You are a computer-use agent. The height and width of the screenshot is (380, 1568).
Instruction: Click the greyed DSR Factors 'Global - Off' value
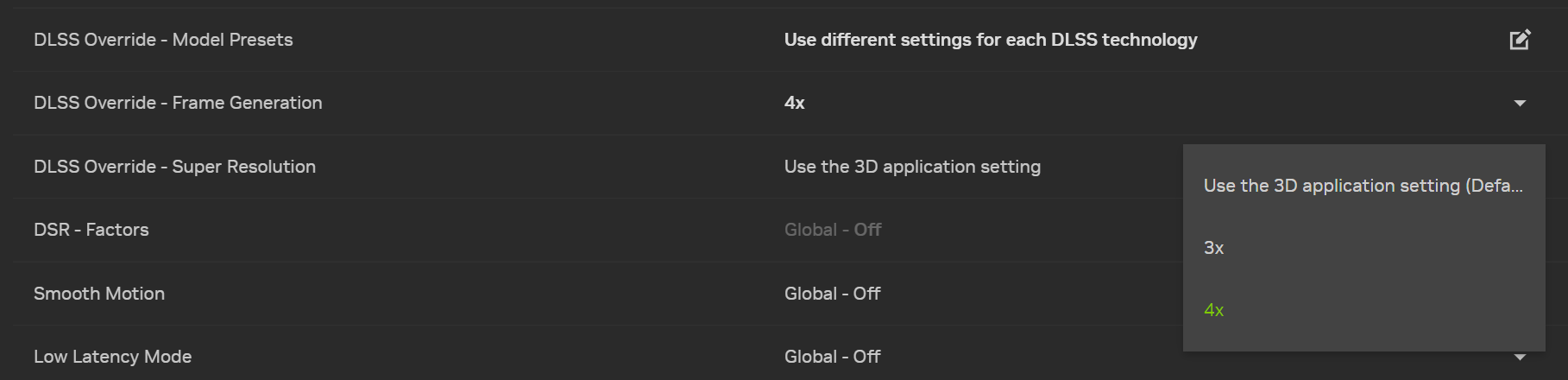(832, 230)
